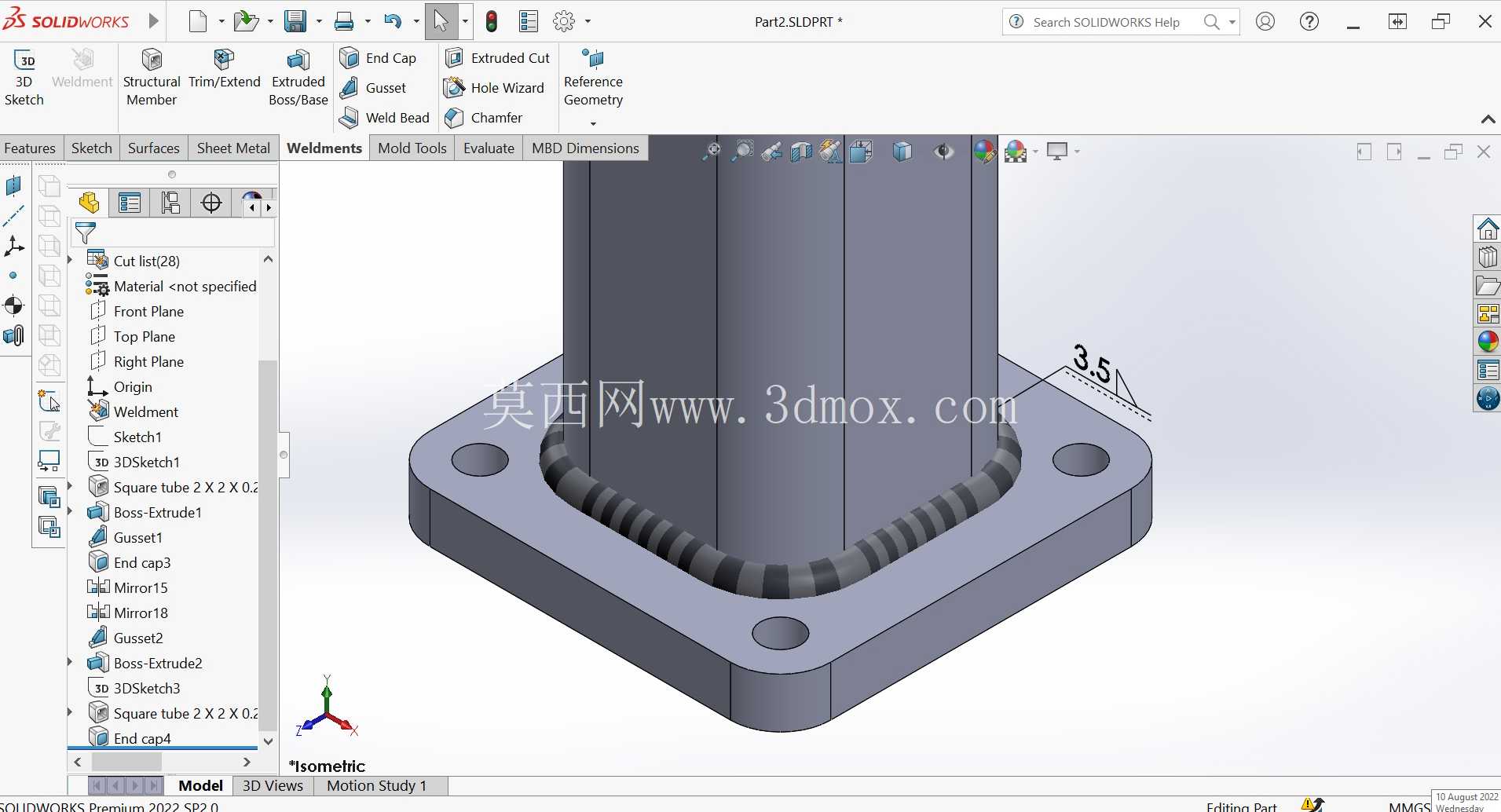Apply the Chamfer tool
The height and width of the screenshot is (812, 1501).
tap(484, 118)
